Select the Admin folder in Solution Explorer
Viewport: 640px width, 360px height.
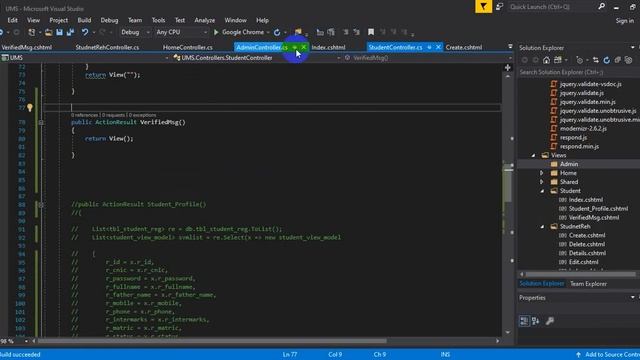pyautogui.click(x=569, y=164)
